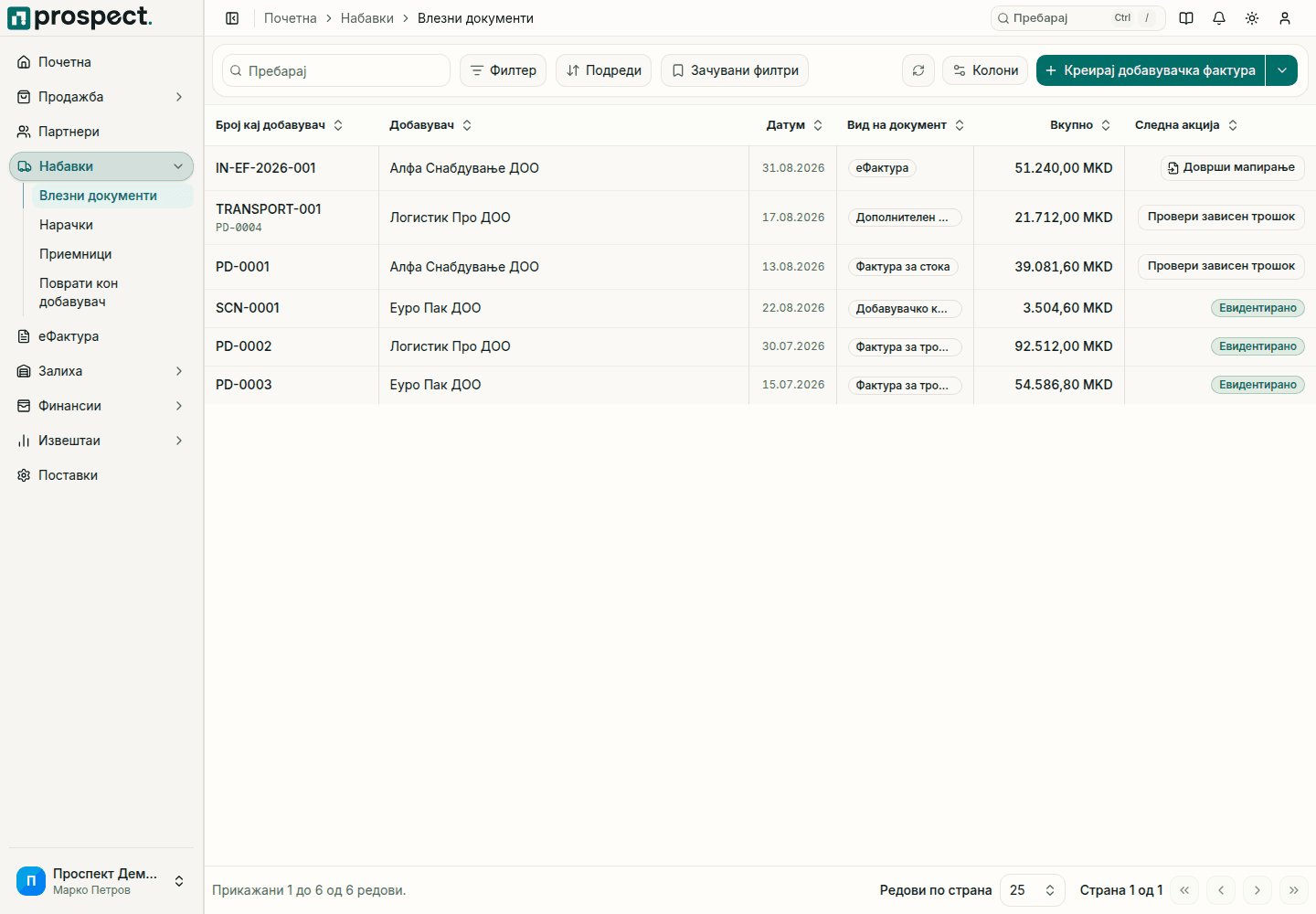Click the table Пребарај search field
1316x914 pixels.
(x=336, y=70)
